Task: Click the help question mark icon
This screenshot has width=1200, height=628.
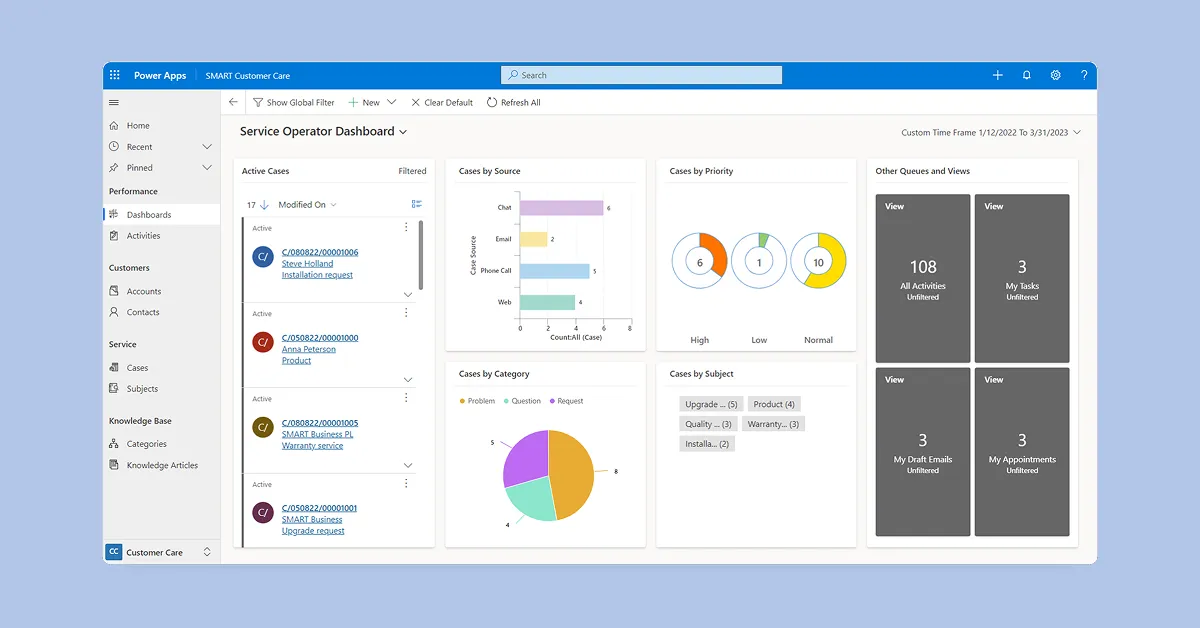Action: coord(1084,75)
